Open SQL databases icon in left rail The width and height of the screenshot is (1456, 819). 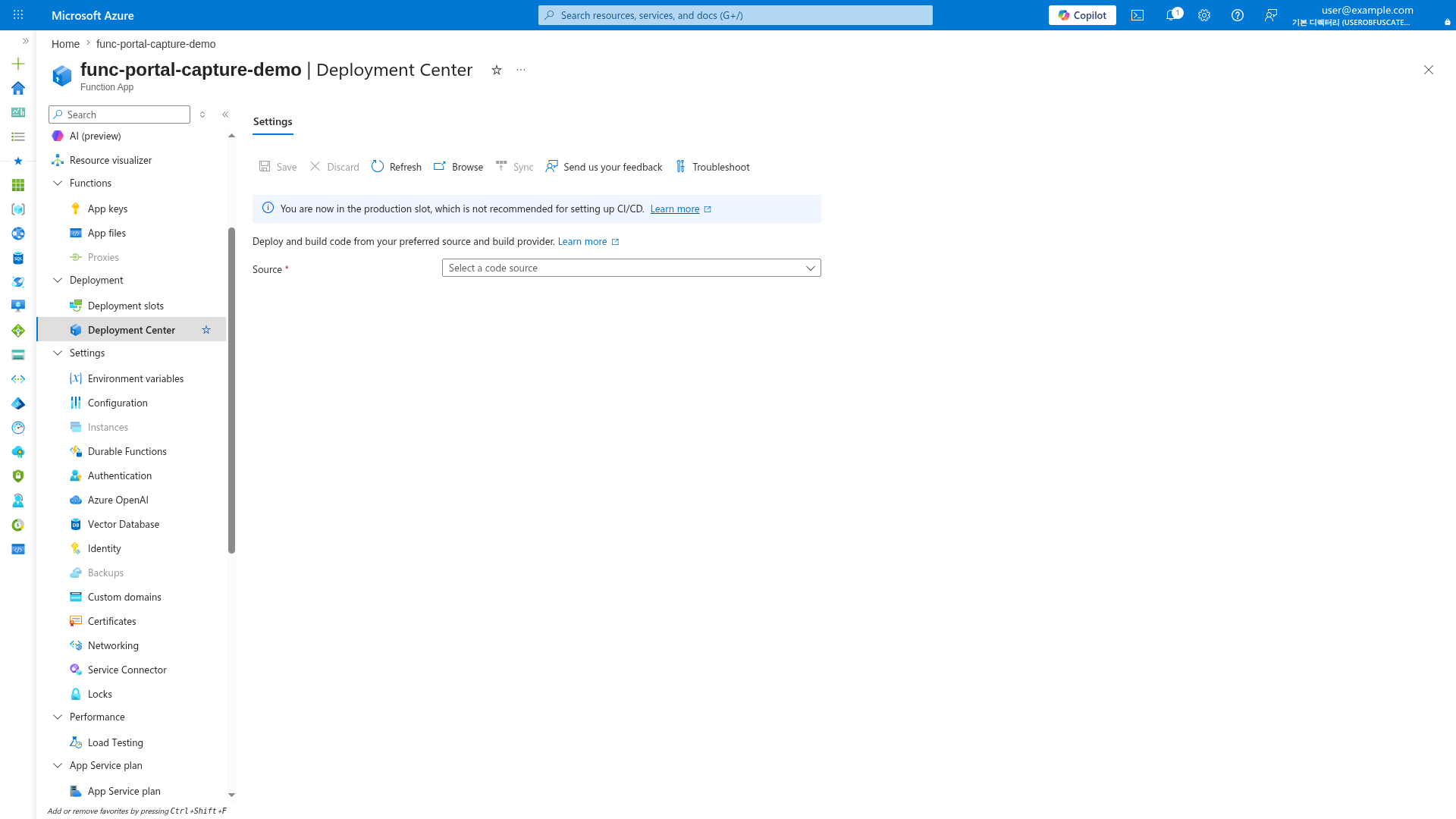pos(18,258)
